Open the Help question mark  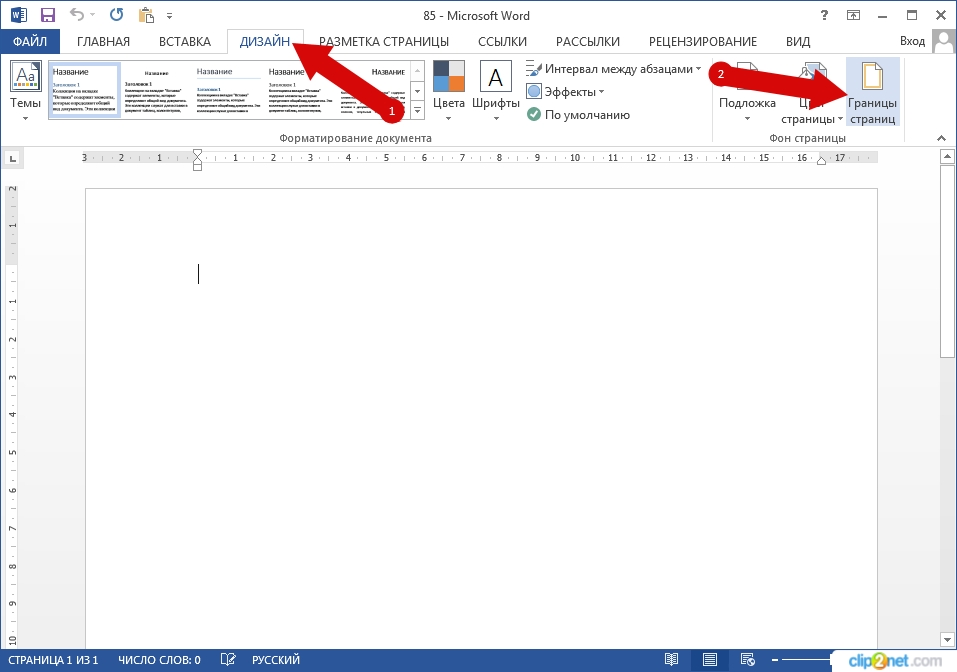point(825,15)
